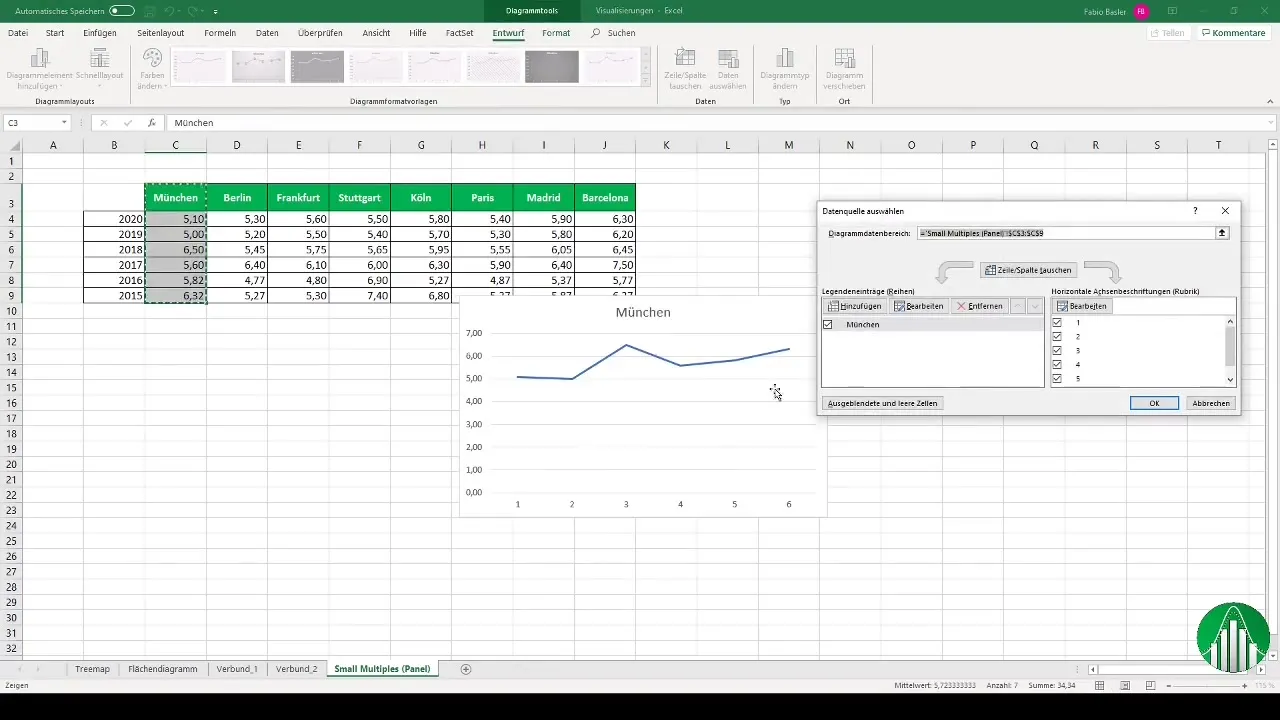Click the Page Layout view icon in status bar
The image size is (1280, 720).
(1125, 686)
